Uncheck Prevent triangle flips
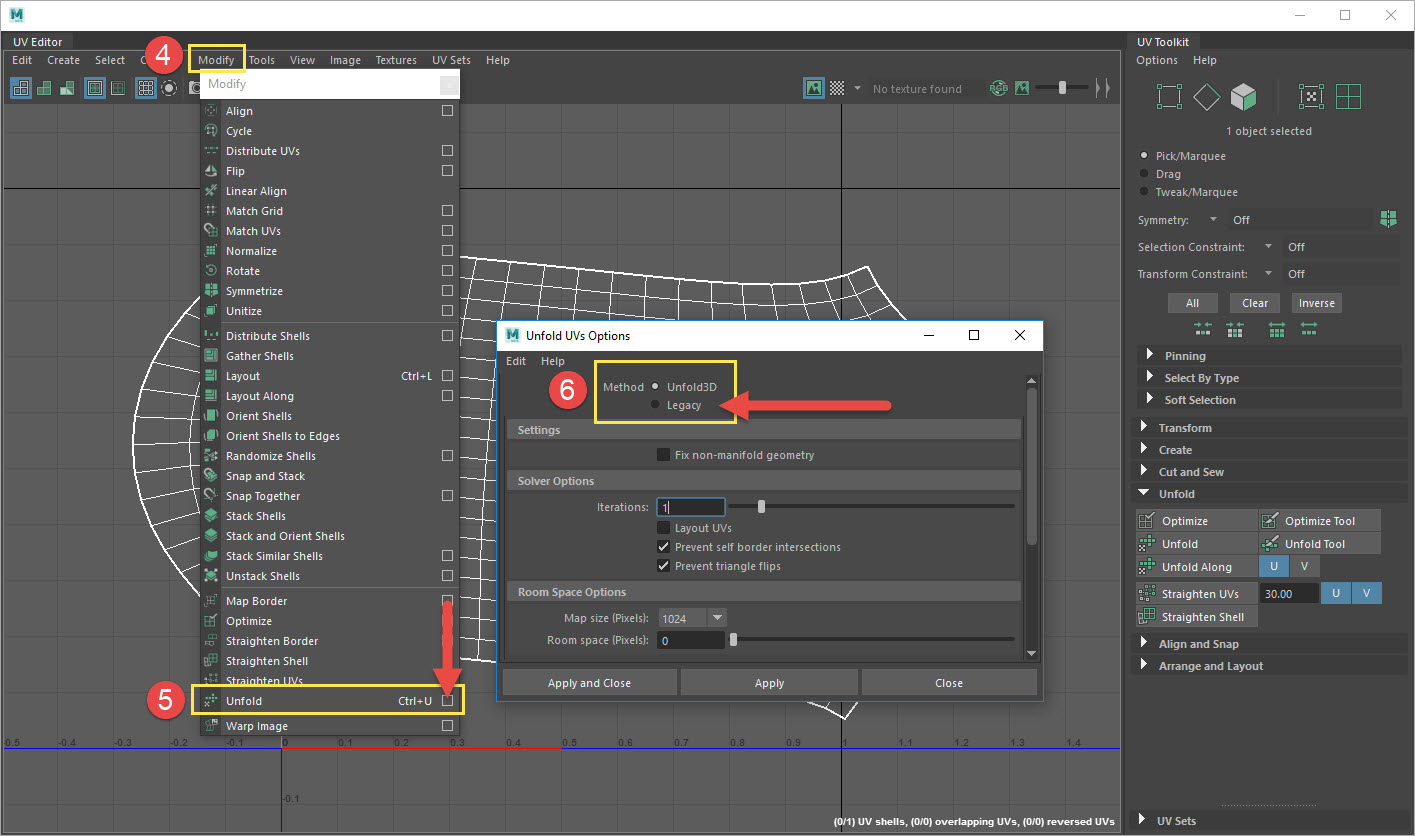This screenshot has height=836, width=1415. (x=663, y=566)
